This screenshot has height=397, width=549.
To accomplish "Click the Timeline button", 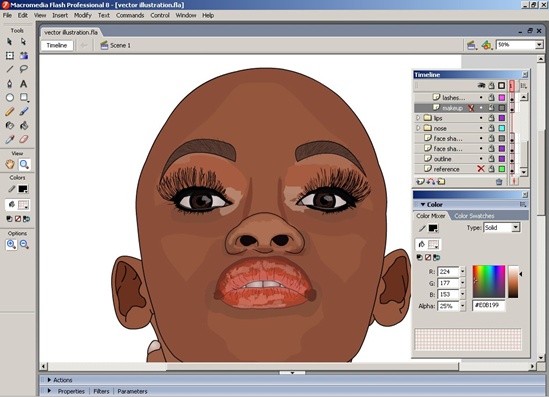I will tap(57, 45).
